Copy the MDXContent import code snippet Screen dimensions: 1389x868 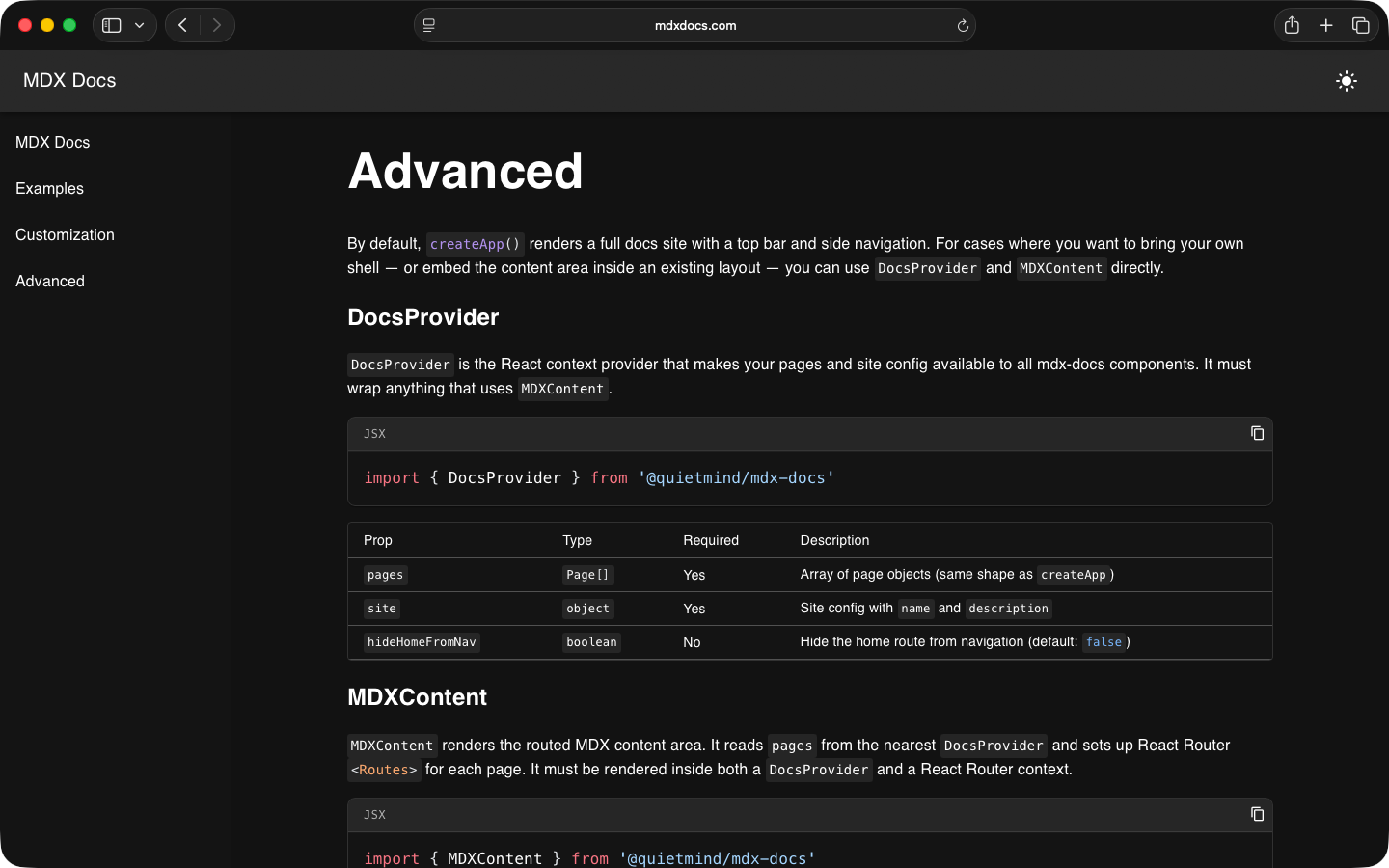point(1257,814)
